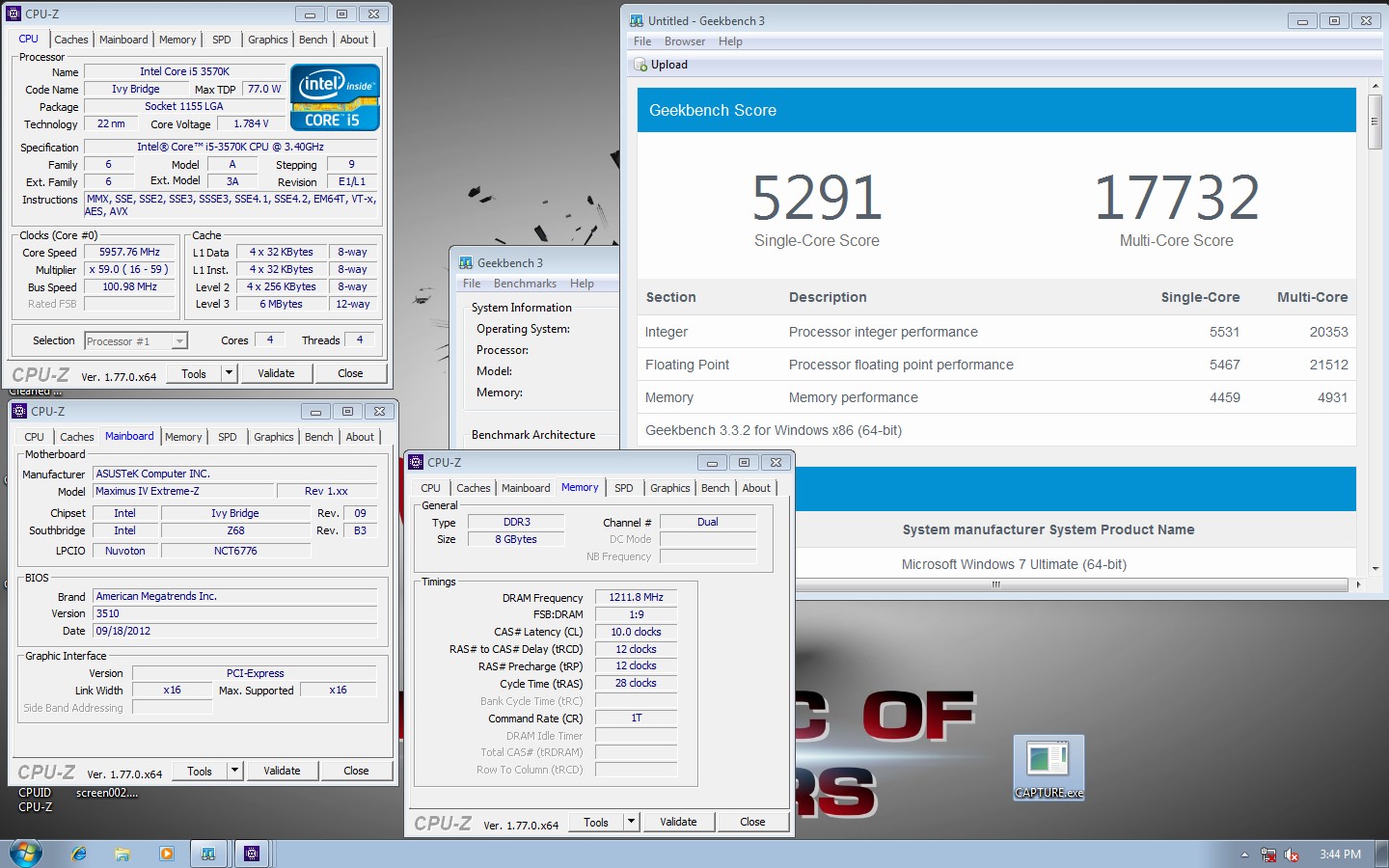Switch to CPU-Z via its taskbar icon
The height and width of the screenshot is (868, 1389).
(252, 854)
